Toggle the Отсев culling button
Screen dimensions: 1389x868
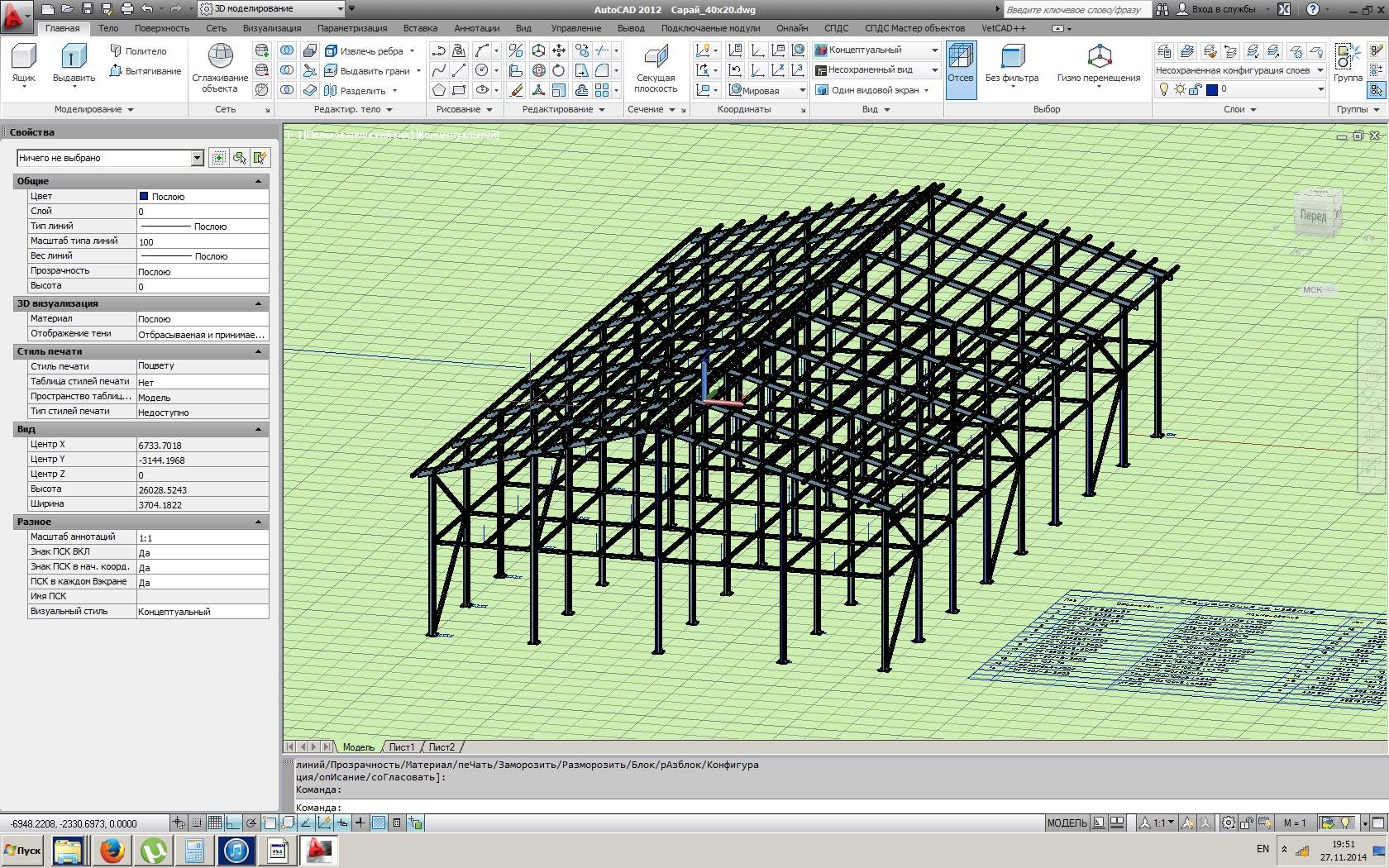coord(961,69)
